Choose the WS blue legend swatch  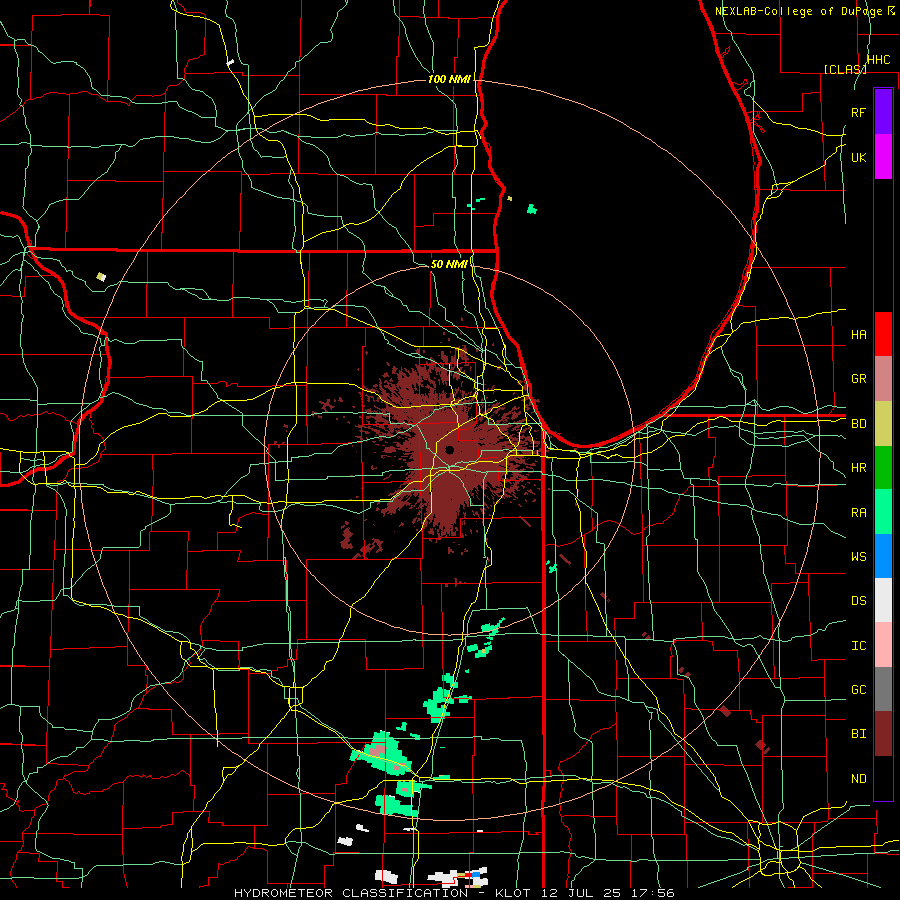[x=883, y=556]
